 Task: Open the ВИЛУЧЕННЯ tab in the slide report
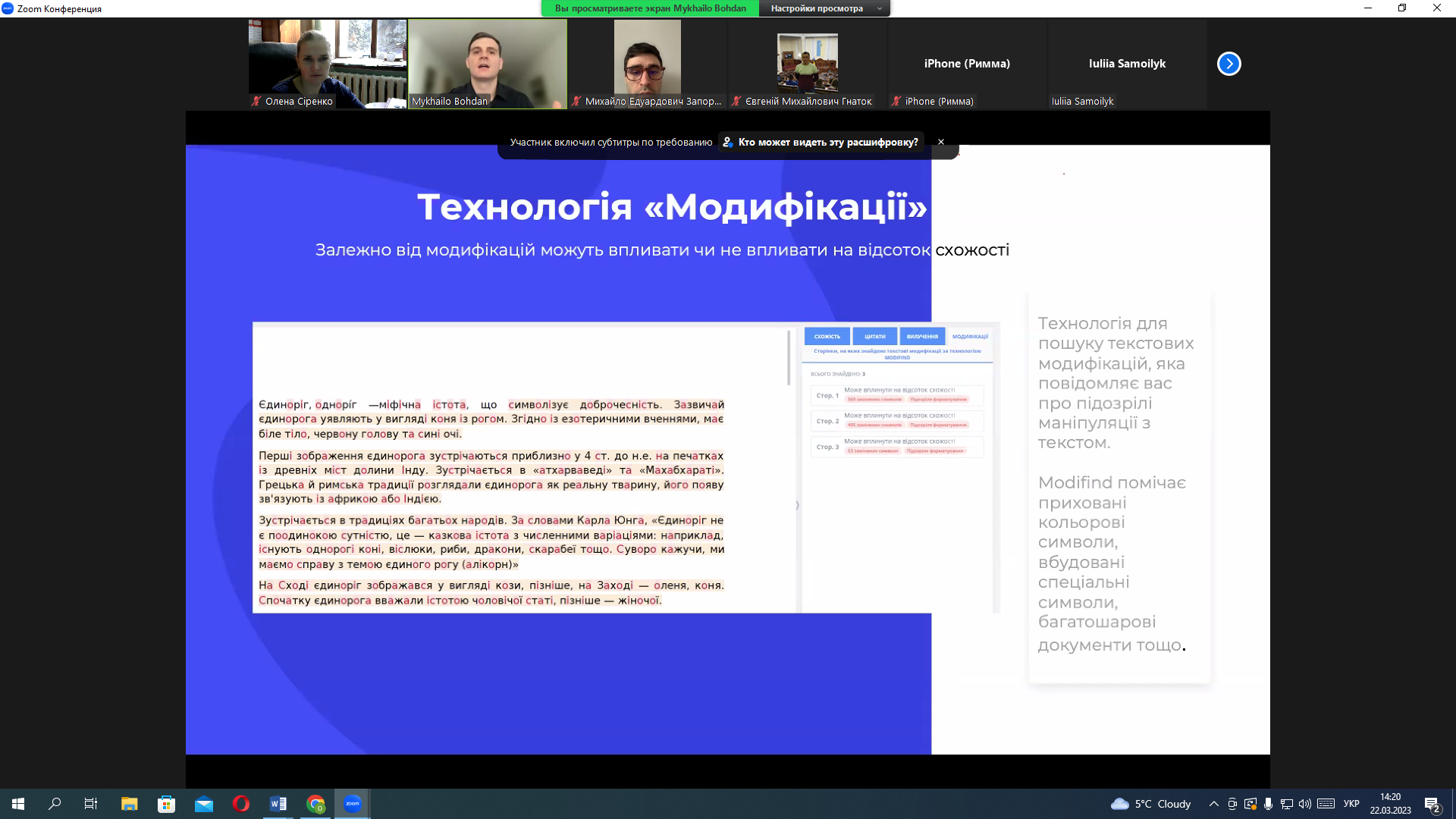[x=922, y=336]
